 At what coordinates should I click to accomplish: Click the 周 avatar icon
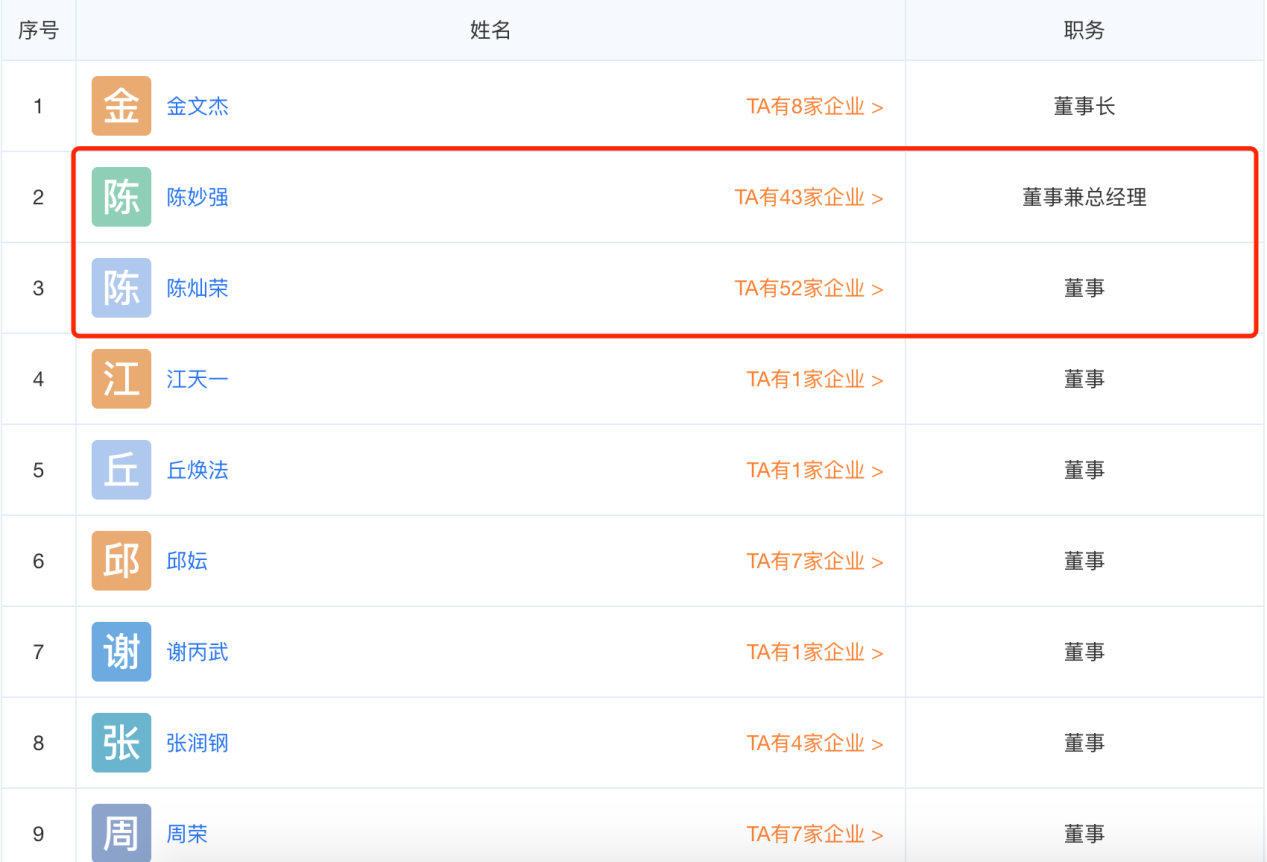121,833
